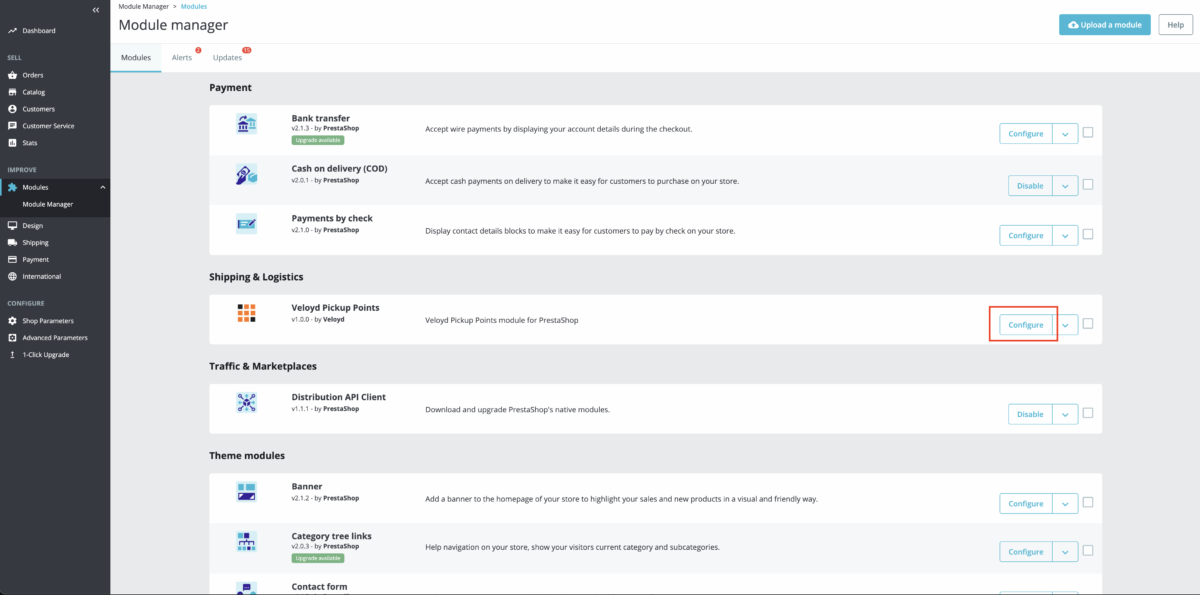The width and height of the screenshot is (1200, 595).
Task: Expand the Banner module actions dropdown
Action: 1065,503
